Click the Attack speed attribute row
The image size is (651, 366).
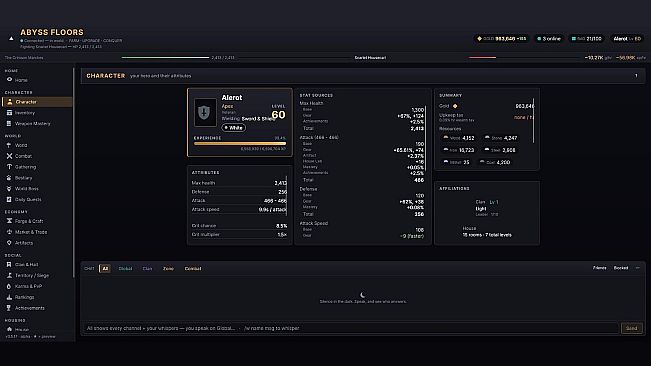pos(239,210)
